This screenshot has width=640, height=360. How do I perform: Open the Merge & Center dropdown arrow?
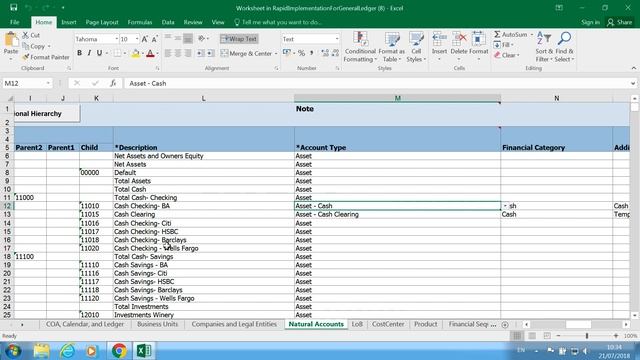(x=276, y=53)
